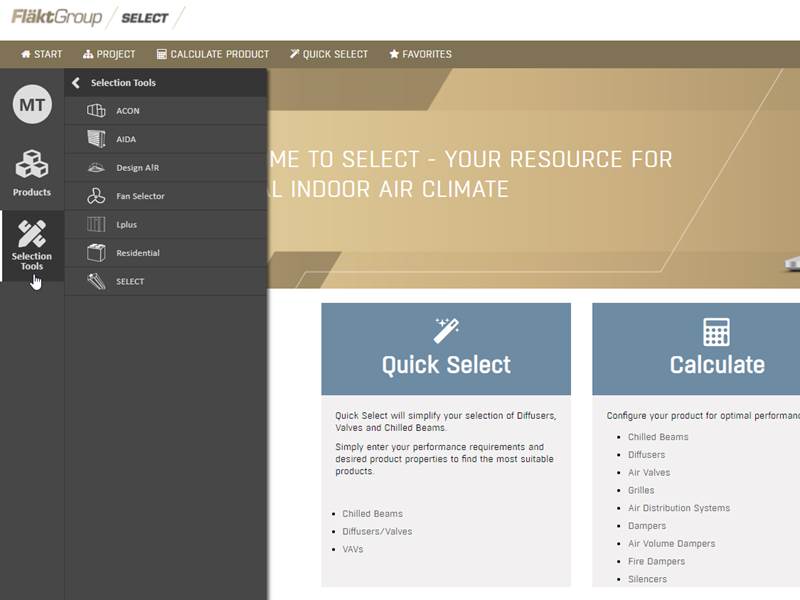This screenshot has height=600, width=800.
Task: Open Air Distribution Systems link
Action: 678,508
